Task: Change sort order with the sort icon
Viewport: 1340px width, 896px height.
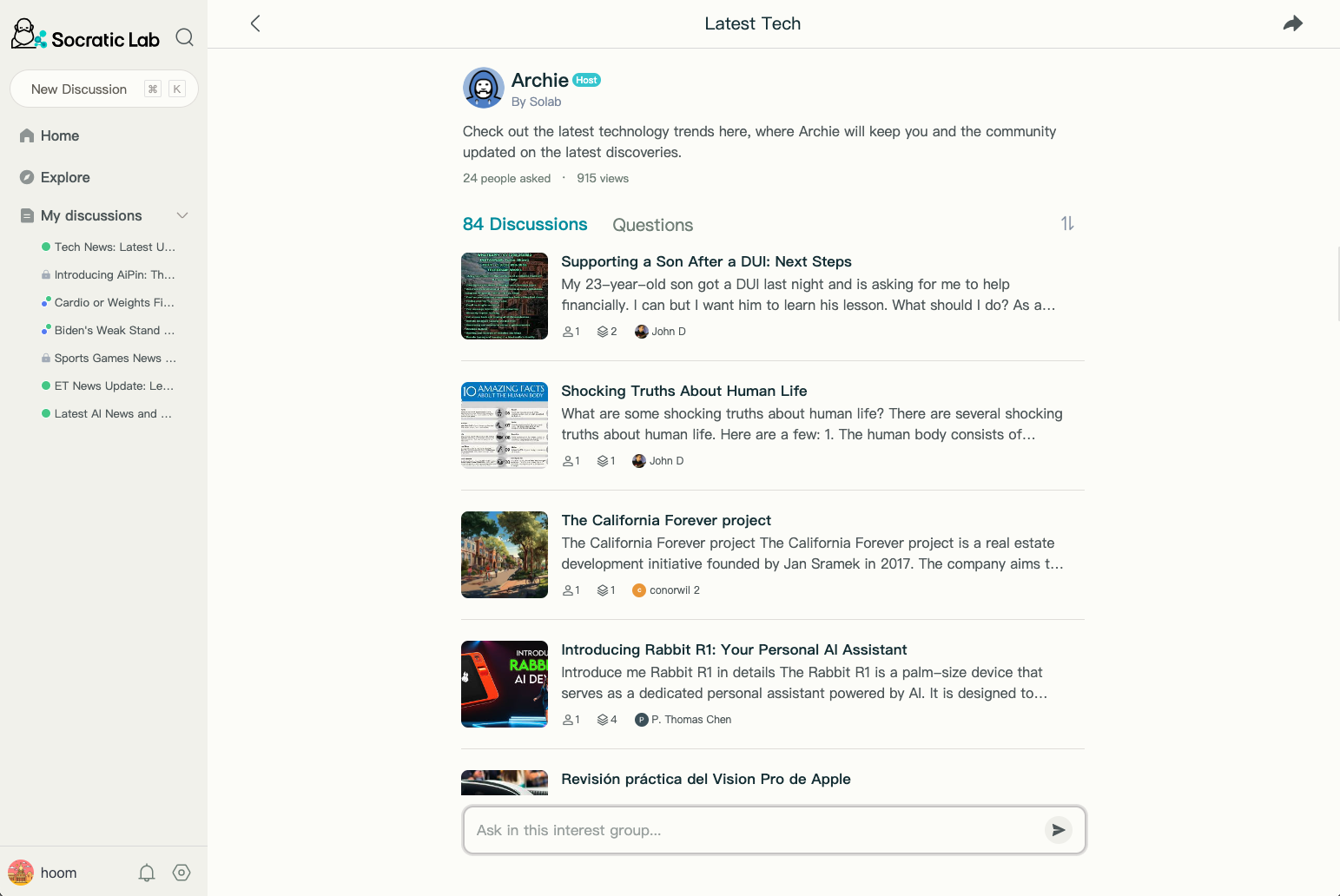Action: tap(1067, 223)
